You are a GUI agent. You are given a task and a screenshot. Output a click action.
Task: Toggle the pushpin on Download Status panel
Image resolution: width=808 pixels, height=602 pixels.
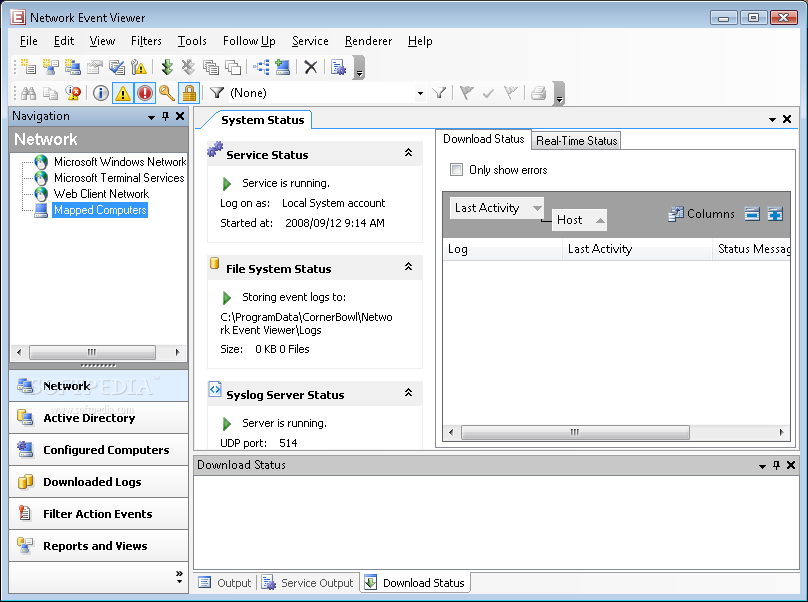tap(777, 465)
